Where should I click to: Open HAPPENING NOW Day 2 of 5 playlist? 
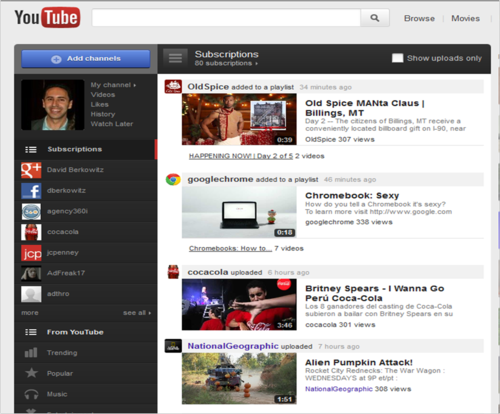pyautogui.click(x=241, y=156)
